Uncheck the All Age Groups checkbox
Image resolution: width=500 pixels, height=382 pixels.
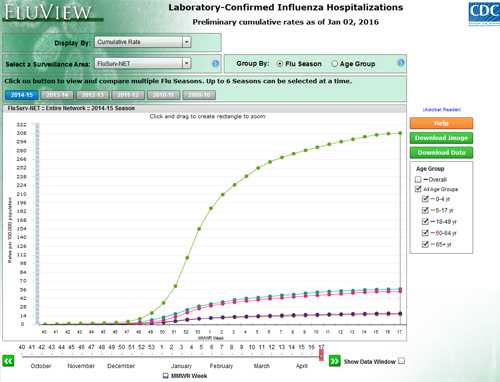click(x=418, y=189)
